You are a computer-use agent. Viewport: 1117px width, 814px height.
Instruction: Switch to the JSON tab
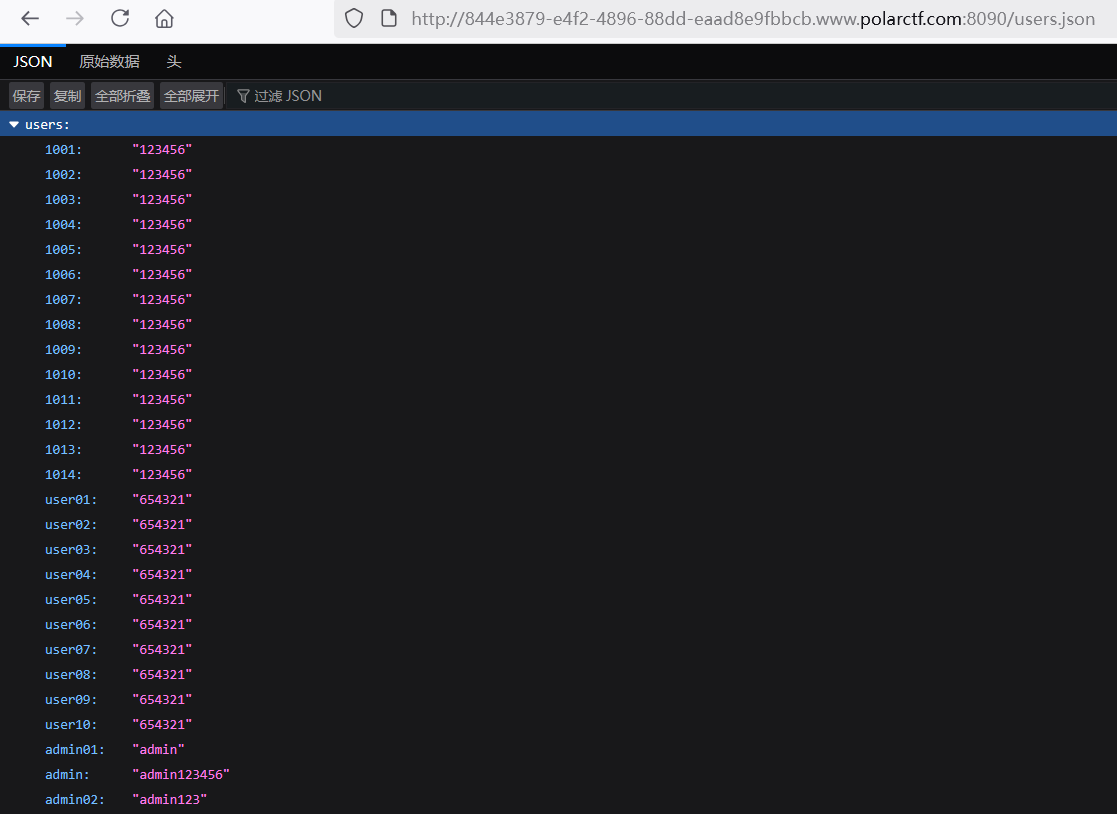click(x=33, y=62)
